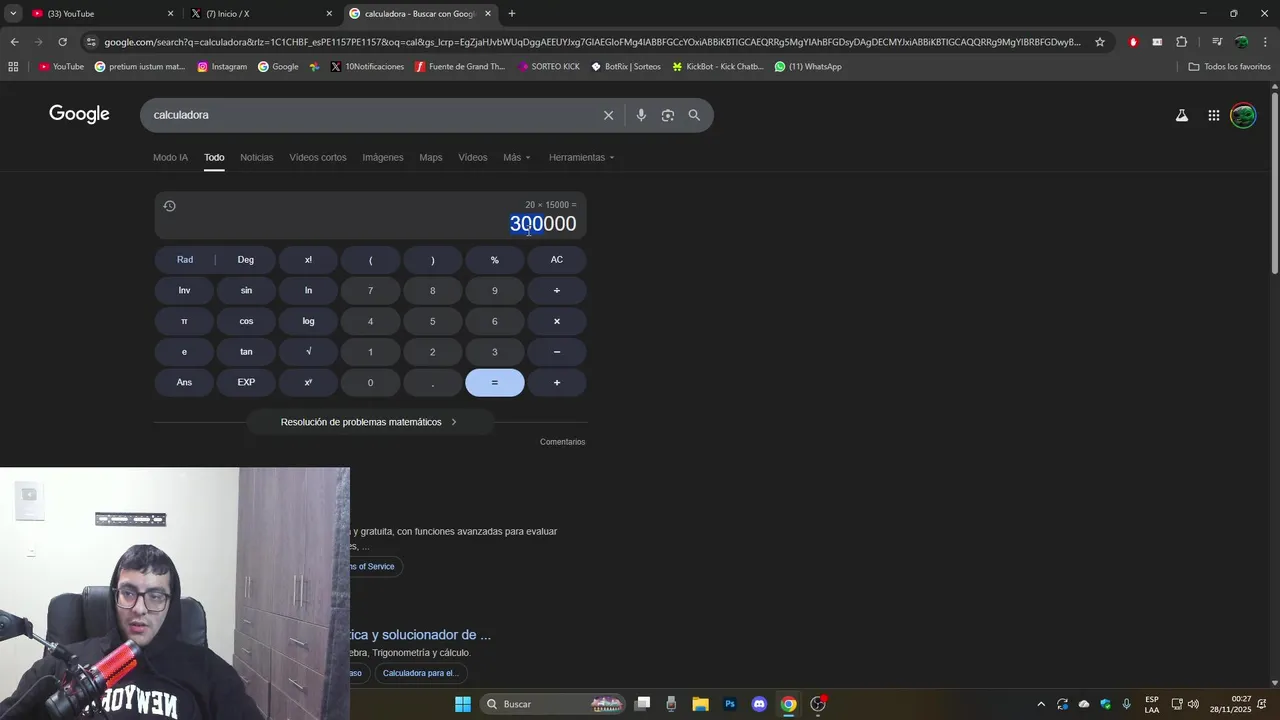
Task: Switch calculator to Deg mode
Action: pyautogui.click(x=246, y=260)
